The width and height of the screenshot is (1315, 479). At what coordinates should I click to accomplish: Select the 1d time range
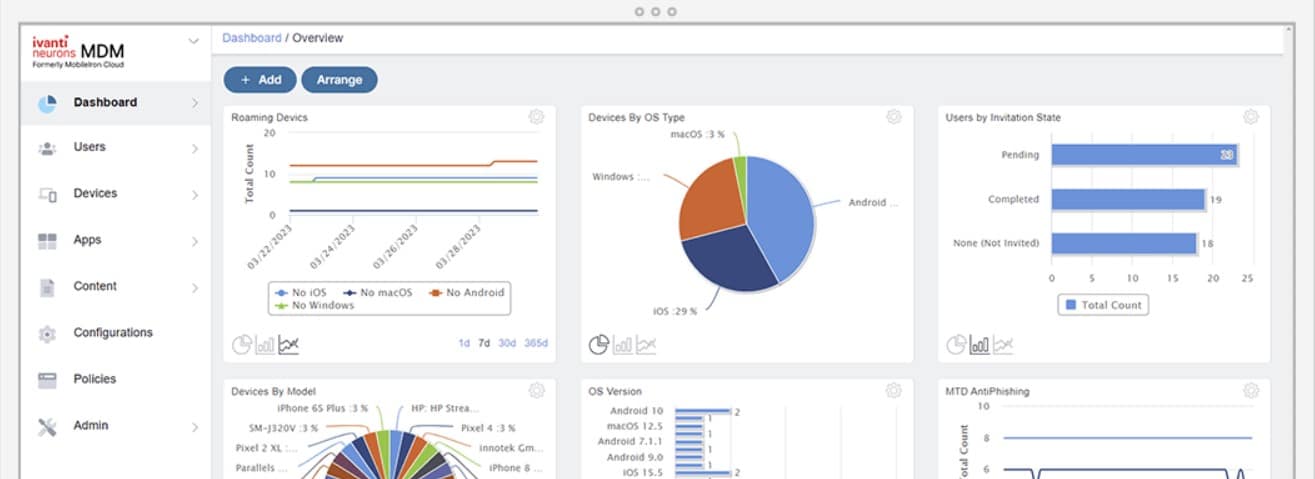point(464,344)
